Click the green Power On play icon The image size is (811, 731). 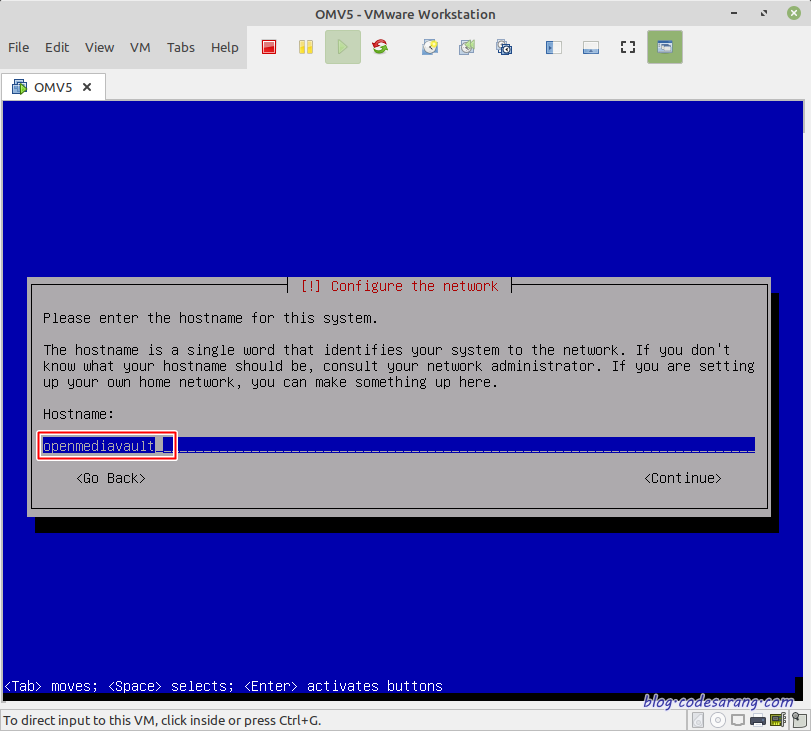342,47
